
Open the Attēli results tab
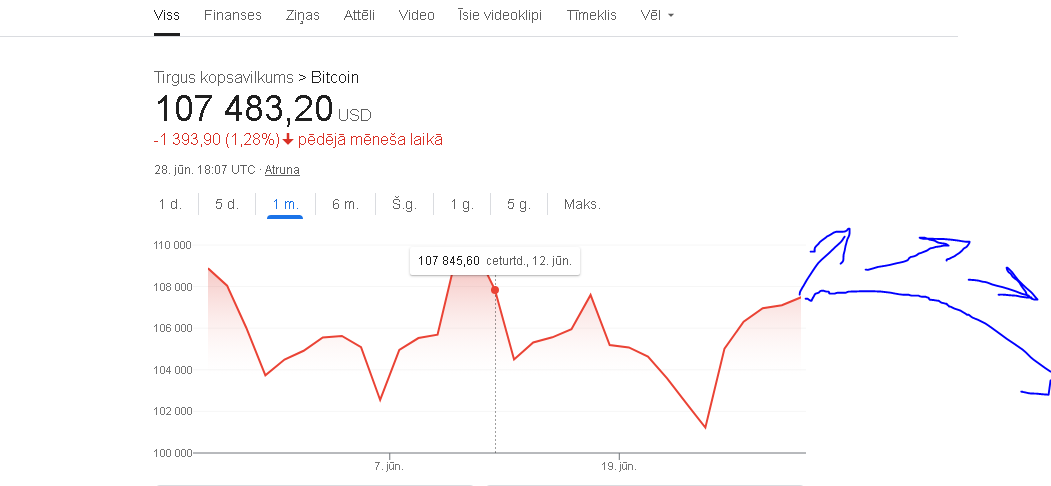point(360,16)
